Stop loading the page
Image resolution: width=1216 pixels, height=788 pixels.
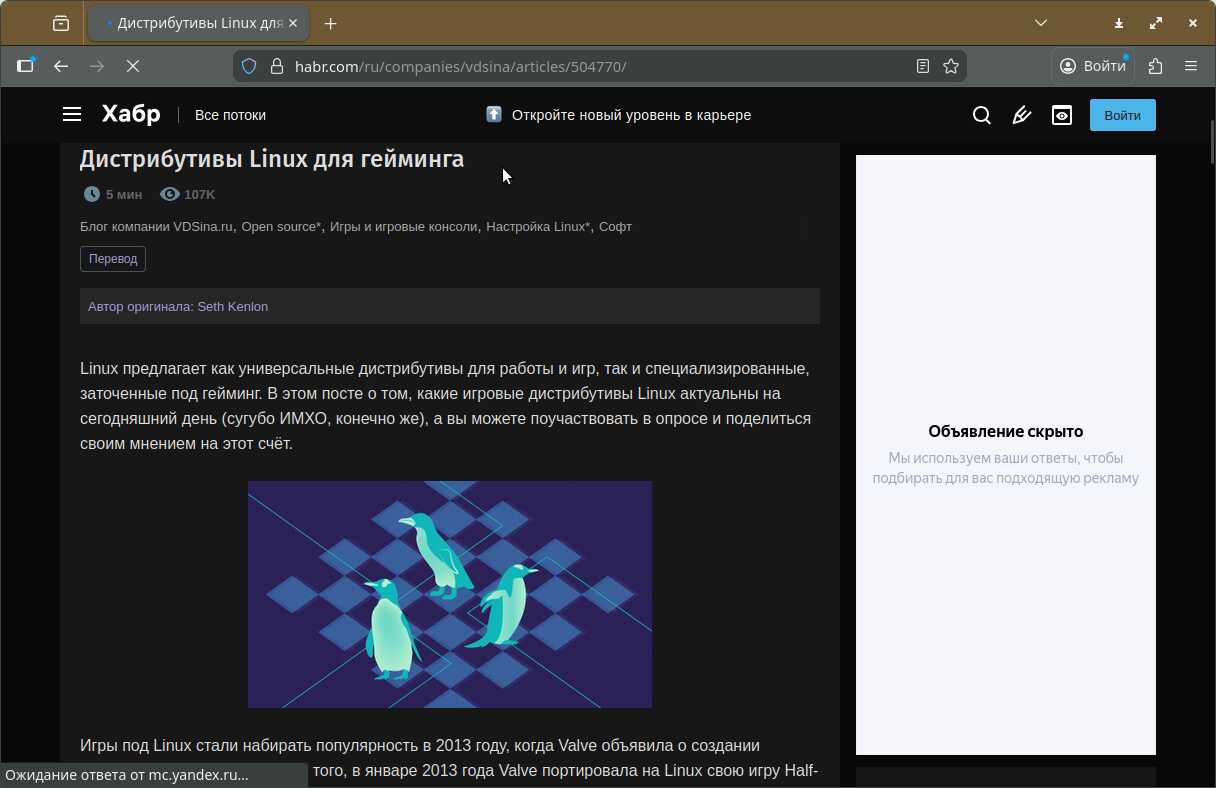[132, 66]
